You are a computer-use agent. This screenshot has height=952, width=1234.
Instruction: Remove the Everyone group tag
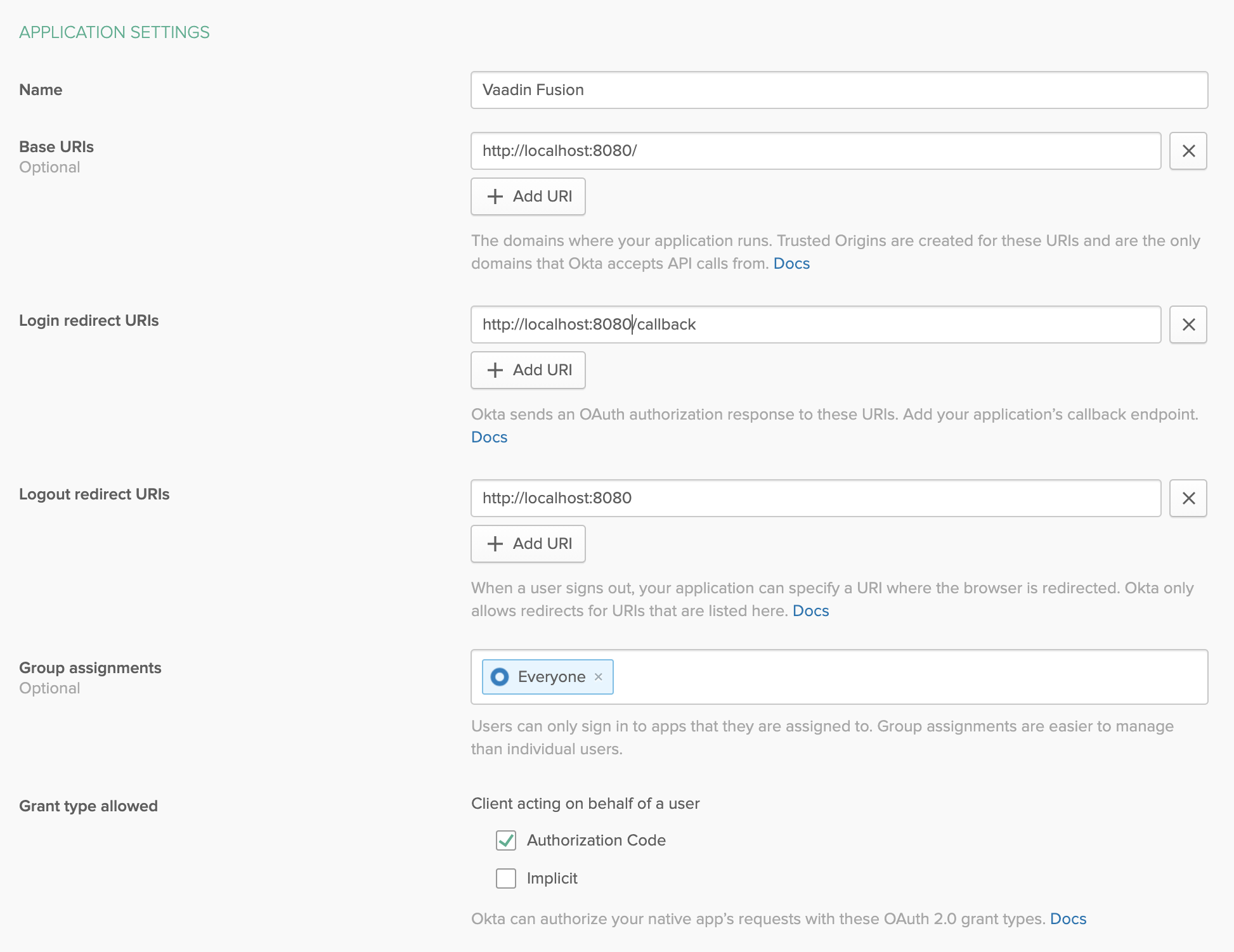tap(598, 677)
